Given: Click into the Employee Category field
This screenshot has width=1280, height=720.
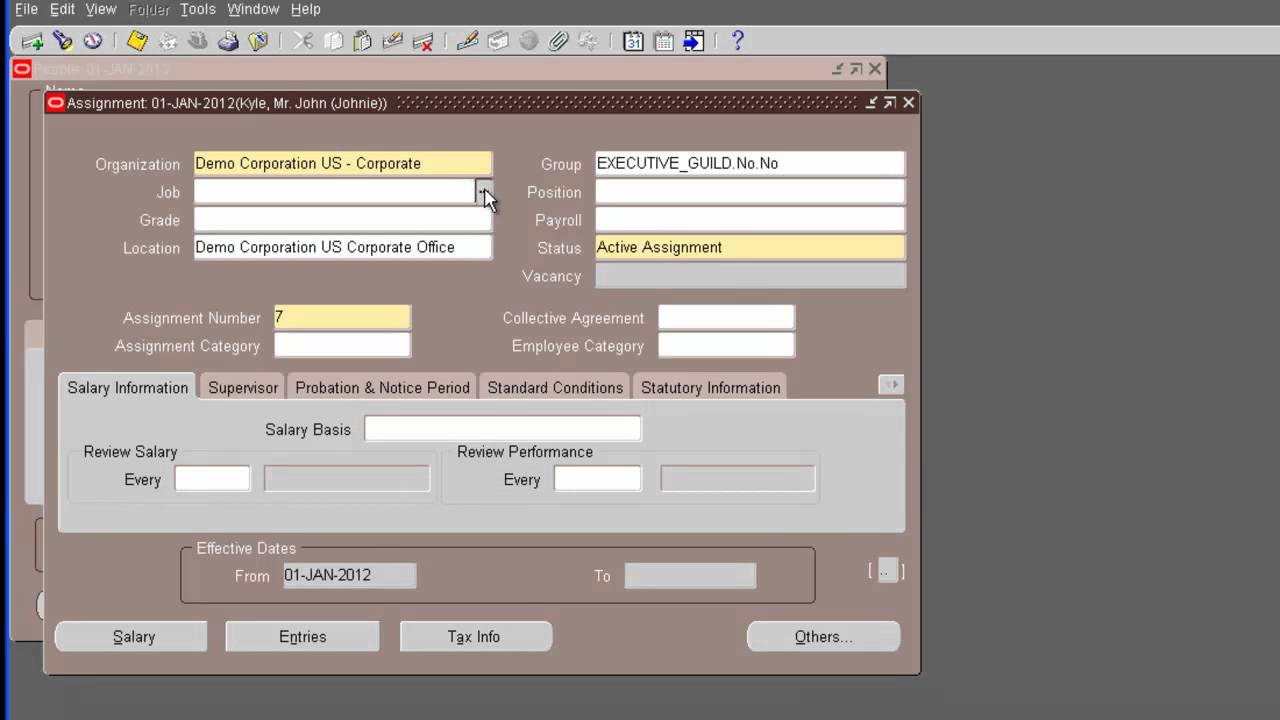Looking at the screenshot, I should click(x=726, y=345).
